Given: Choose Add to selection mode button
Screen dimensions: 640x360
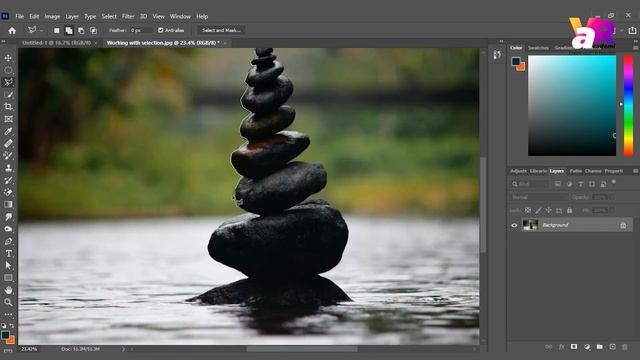Looking at the screenshot, I should (69, 30).
